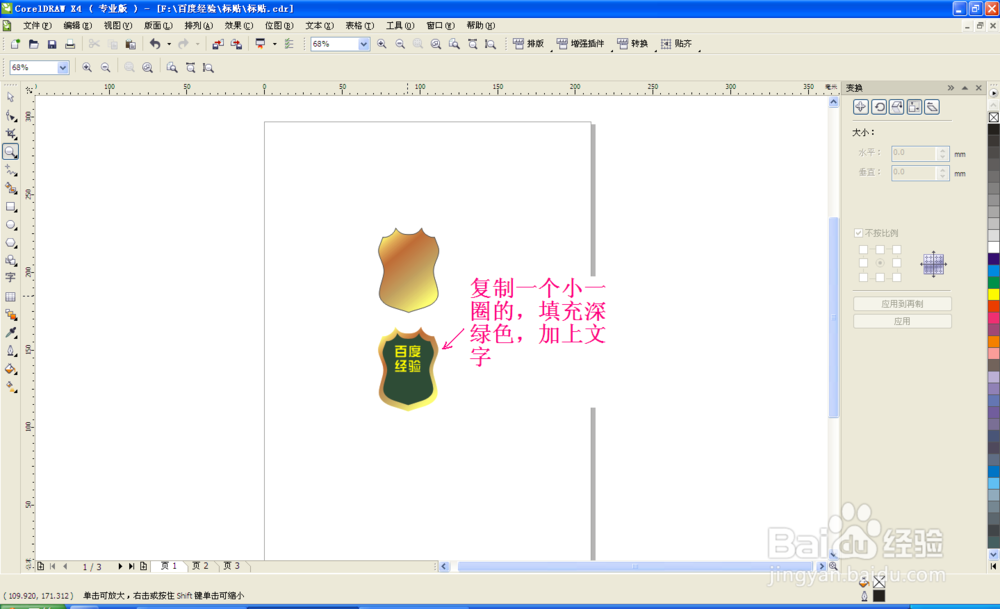Viewport: 1000px width, 609px height.
Task: Open the Rotate pane in the Transform docker
Action: tap(879, 105)
